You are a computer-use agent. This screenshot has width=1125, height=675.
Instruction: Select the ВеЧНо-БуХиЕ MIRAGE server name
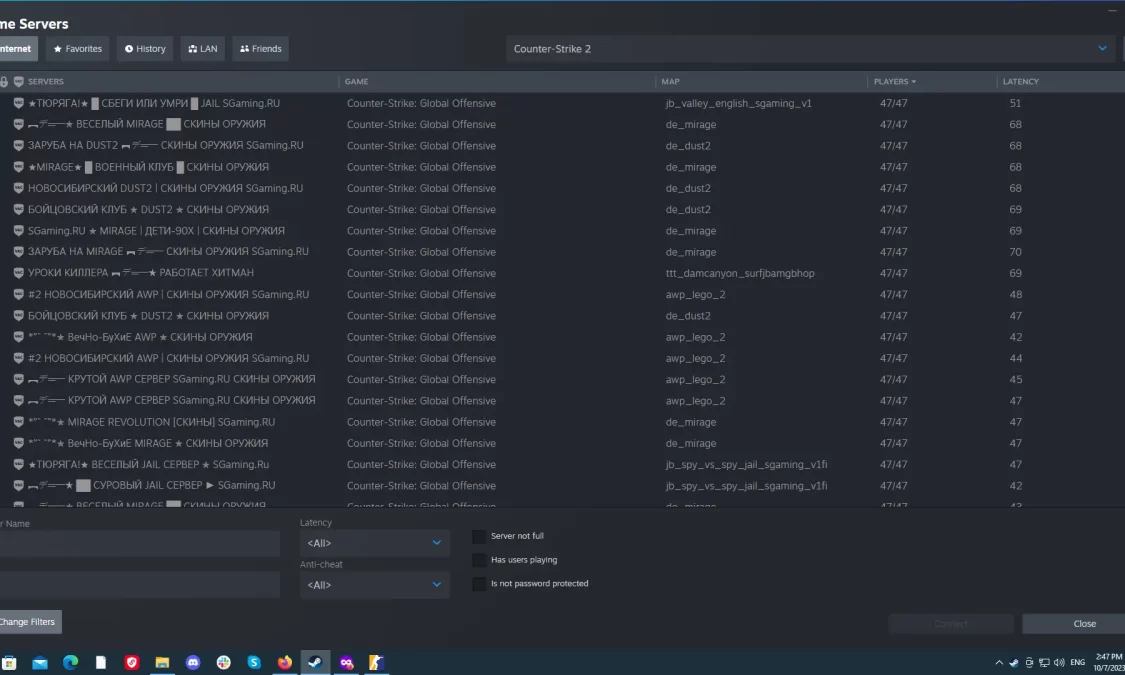(148, 443)
